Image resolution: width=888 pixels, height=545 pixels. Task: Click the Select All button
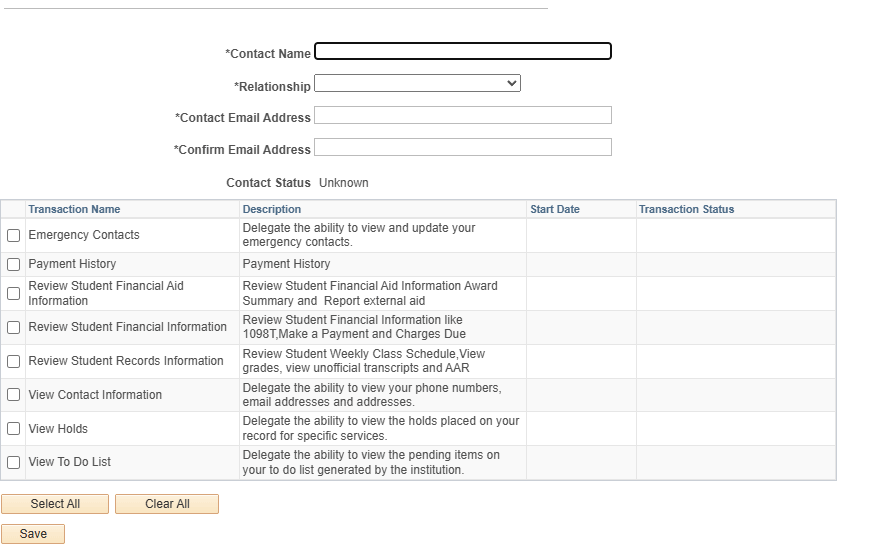55,504
